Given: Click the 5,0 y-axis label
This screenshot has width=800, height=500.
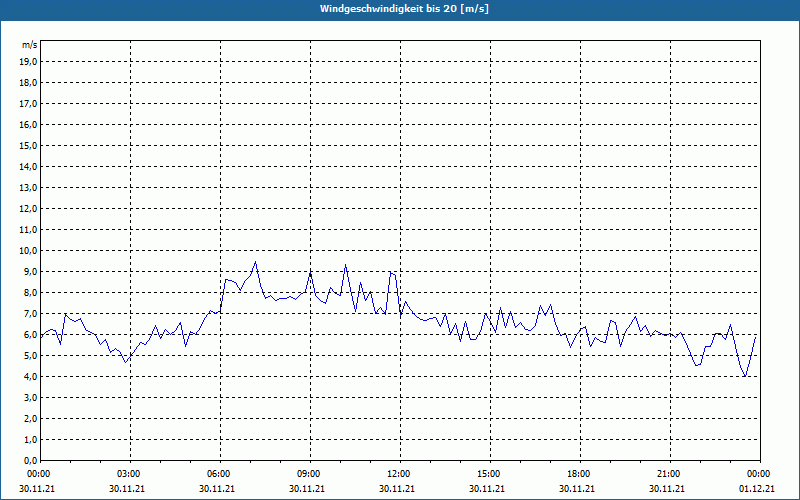Looking at the screenshot, I should pyautogui.click(x=30, y=356).
